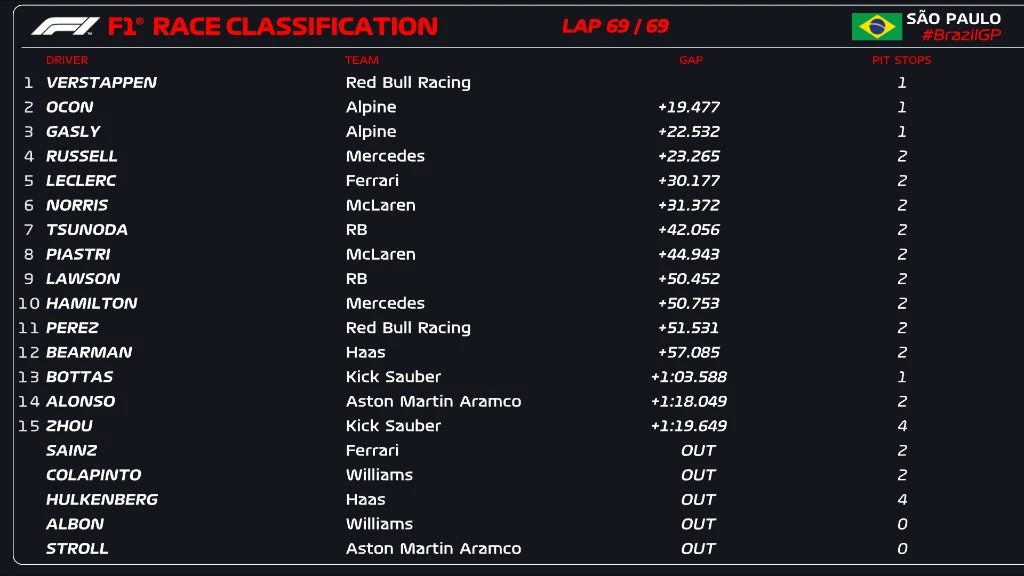This screenshot has height=576, width=1024.
Task: Click Aston Martin Aramco next to ALONSO
Action: [x=433, y=402]
